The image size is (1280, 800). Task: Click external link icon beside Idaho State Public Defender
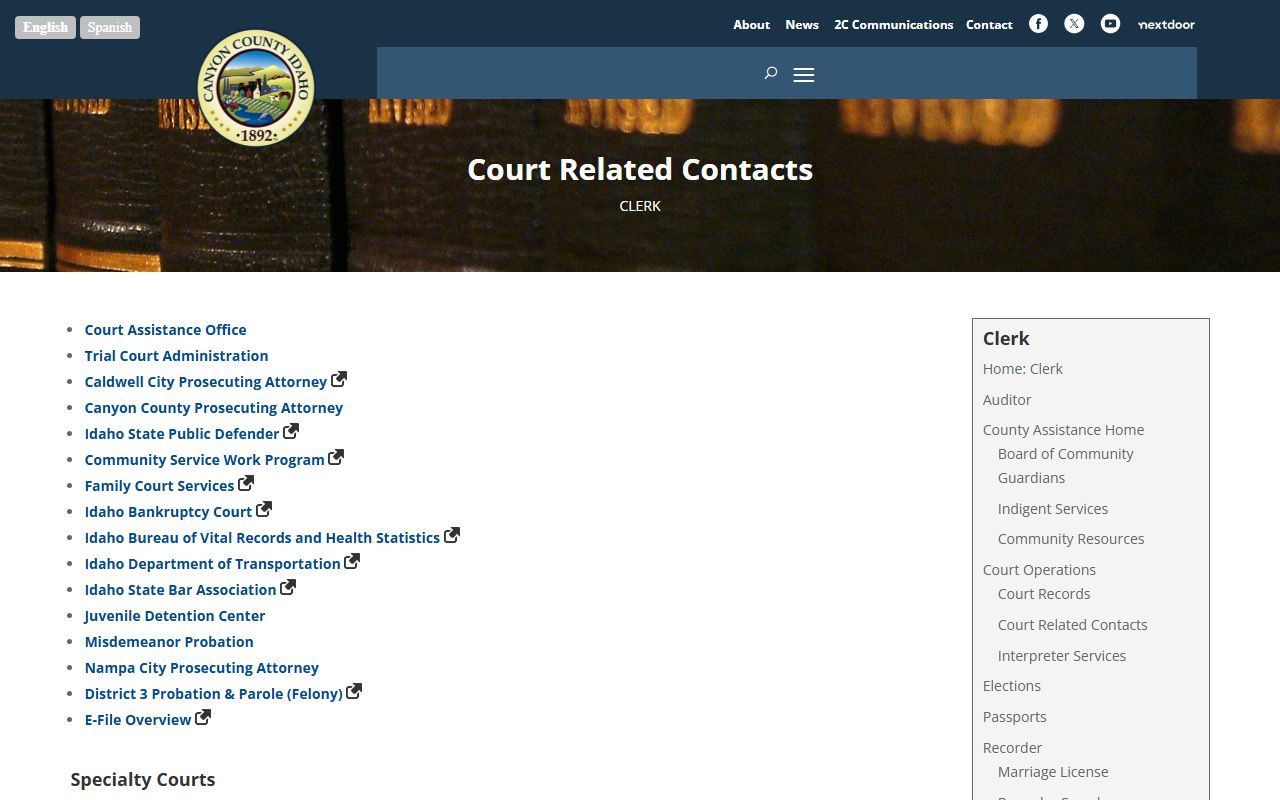[291, 432]
